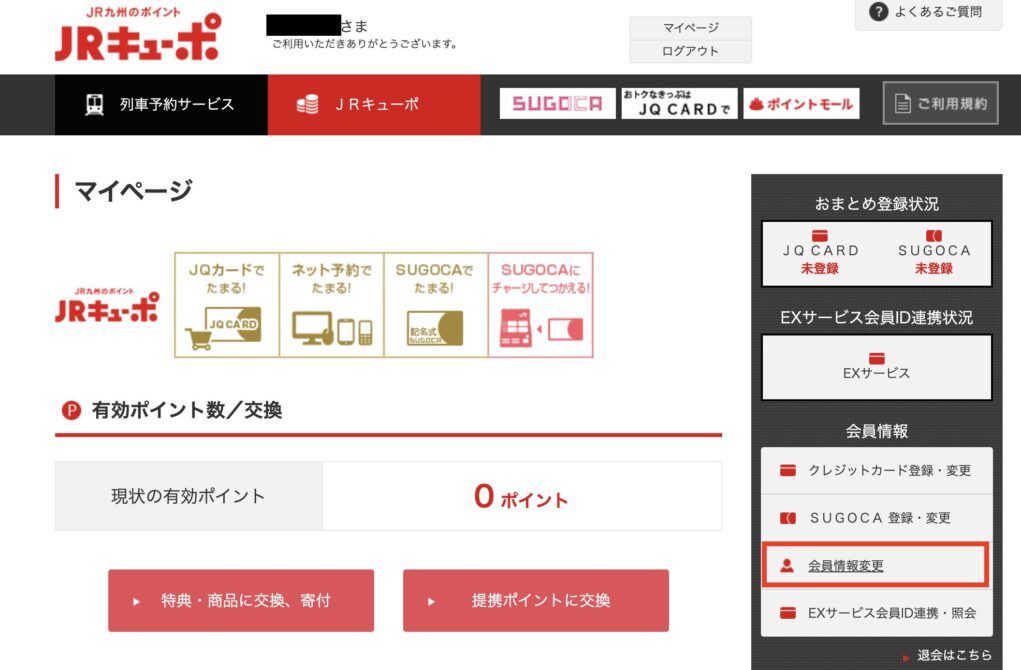The height and width of the screenshot is (670, 1021).
Task: Click the red P icon beside 有効ポイント数／交換
Action: point(71,410)
